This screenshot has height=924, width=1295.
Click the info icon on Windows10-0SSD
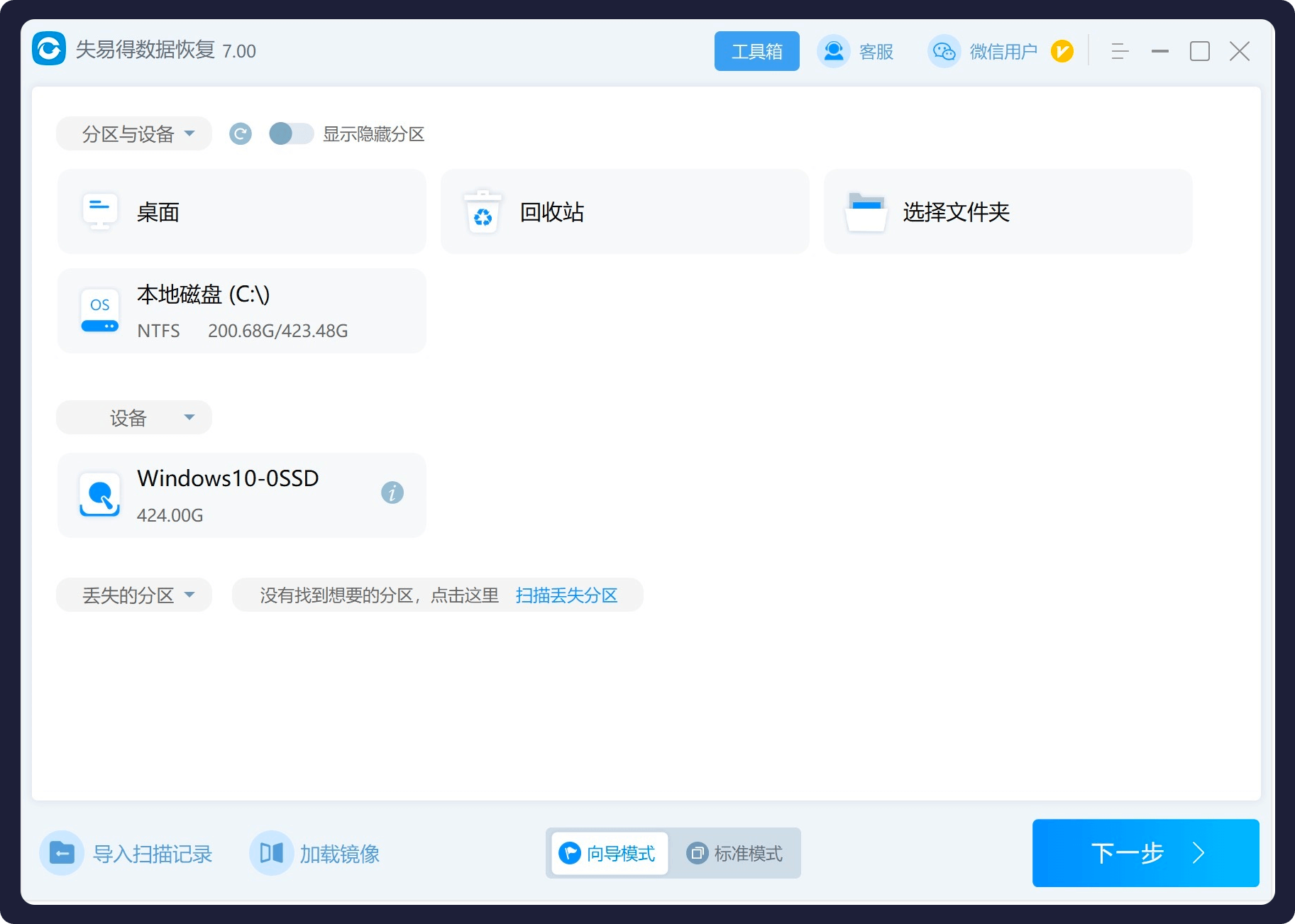(x=392, y=493)
